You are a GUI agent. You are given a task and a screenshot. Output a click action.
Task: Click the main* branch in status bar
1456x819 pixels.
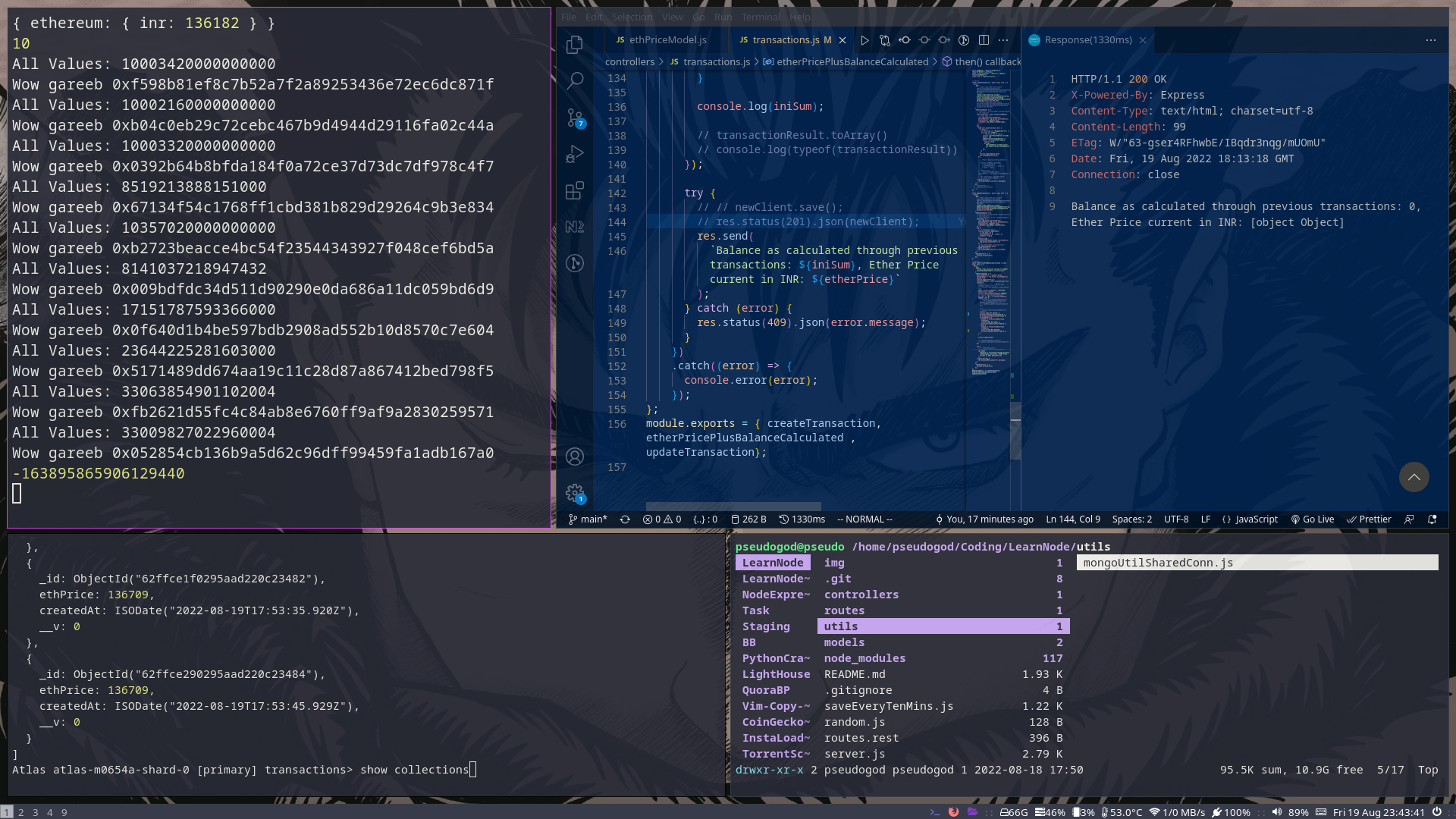pyautogui.click(x=588, y=519)
